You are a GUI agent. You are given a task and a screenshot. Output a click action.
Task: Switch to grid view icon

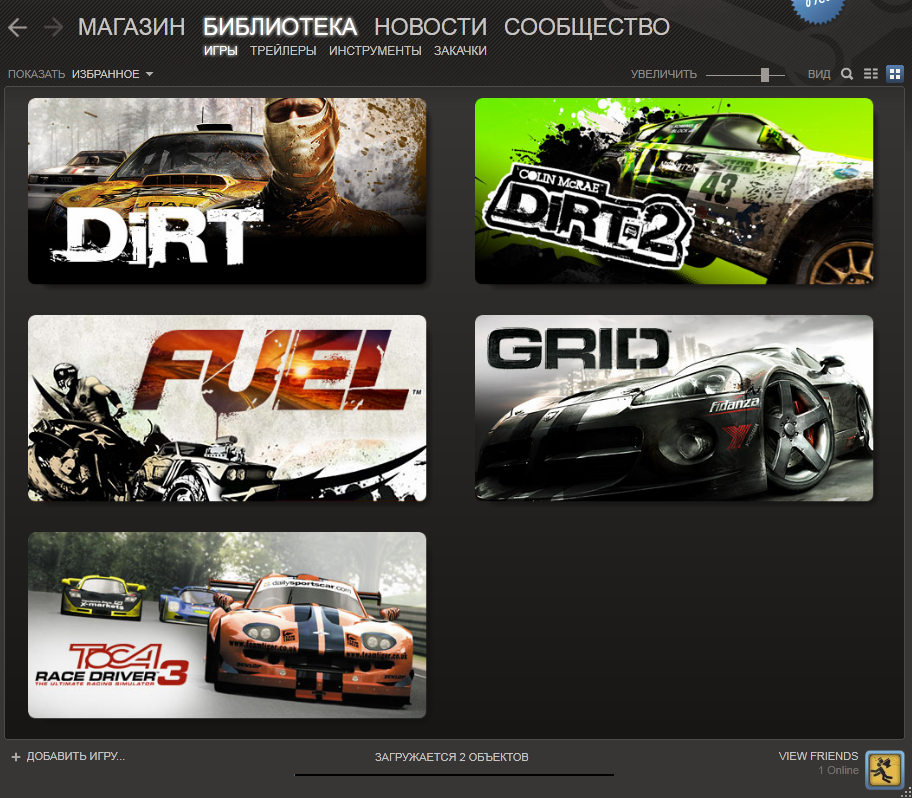coord(895,74)
